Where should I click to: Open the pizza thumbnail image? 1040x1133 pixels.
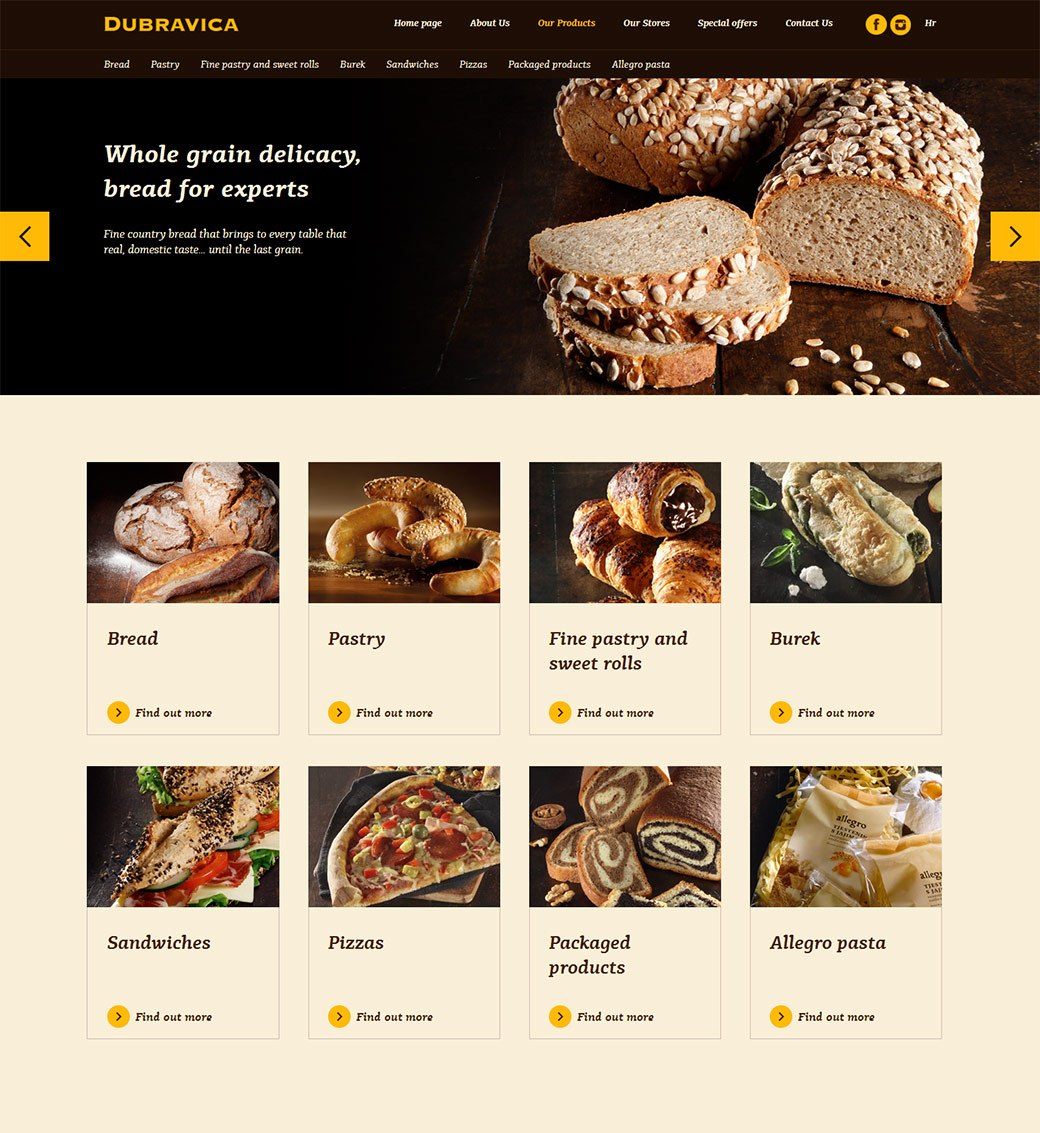pyautogui.click(x=404, y=837)
